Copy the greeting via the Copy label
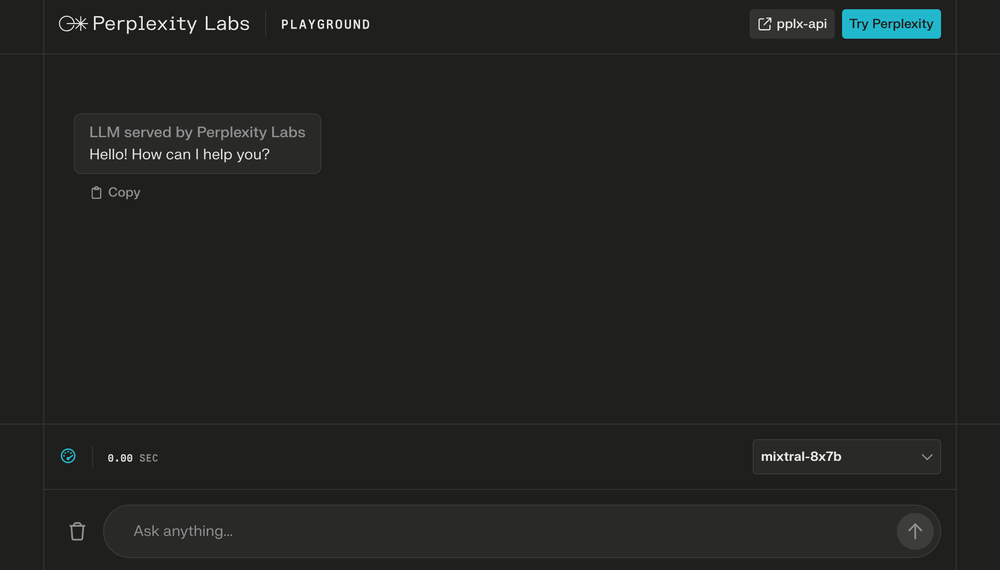The image size is (1000, 570). point(124,193)
